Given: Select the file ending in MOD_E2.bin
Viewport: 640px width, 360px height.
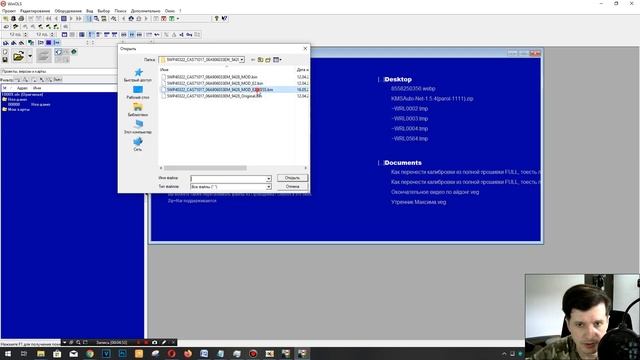Looking at the screenshot, I should point(212,83).
